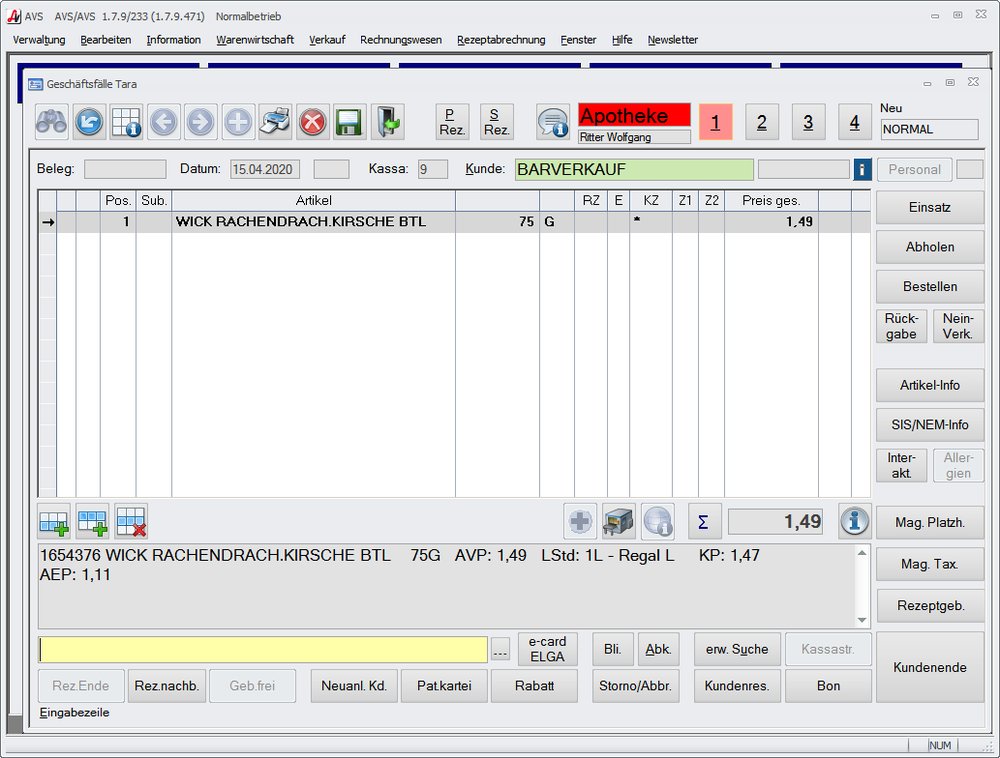Viewport: 1000px width, 758px height.
Task: Click the green floppy disk save icon
Action: pyautogui.click(x=349, y=122)
